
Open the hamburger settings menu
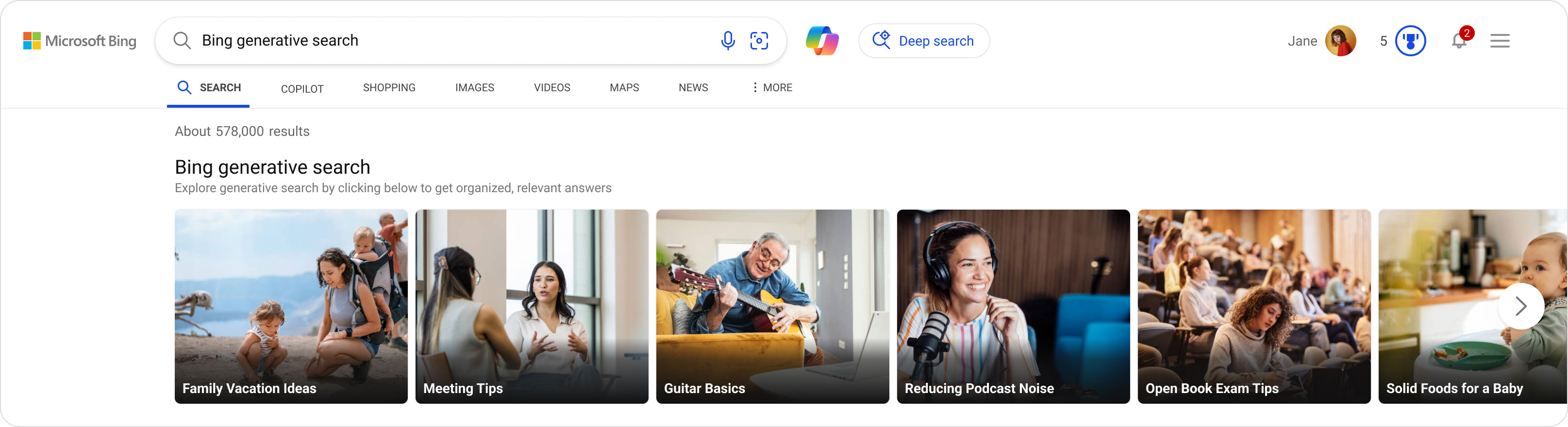[1499, 41]
